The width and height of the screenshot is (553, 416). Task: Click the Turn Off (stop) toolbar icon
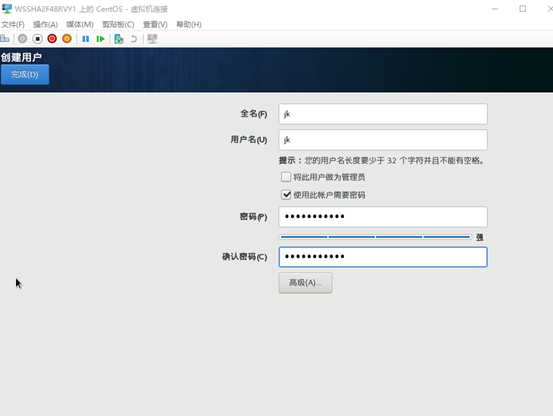(x=37, y=38)
